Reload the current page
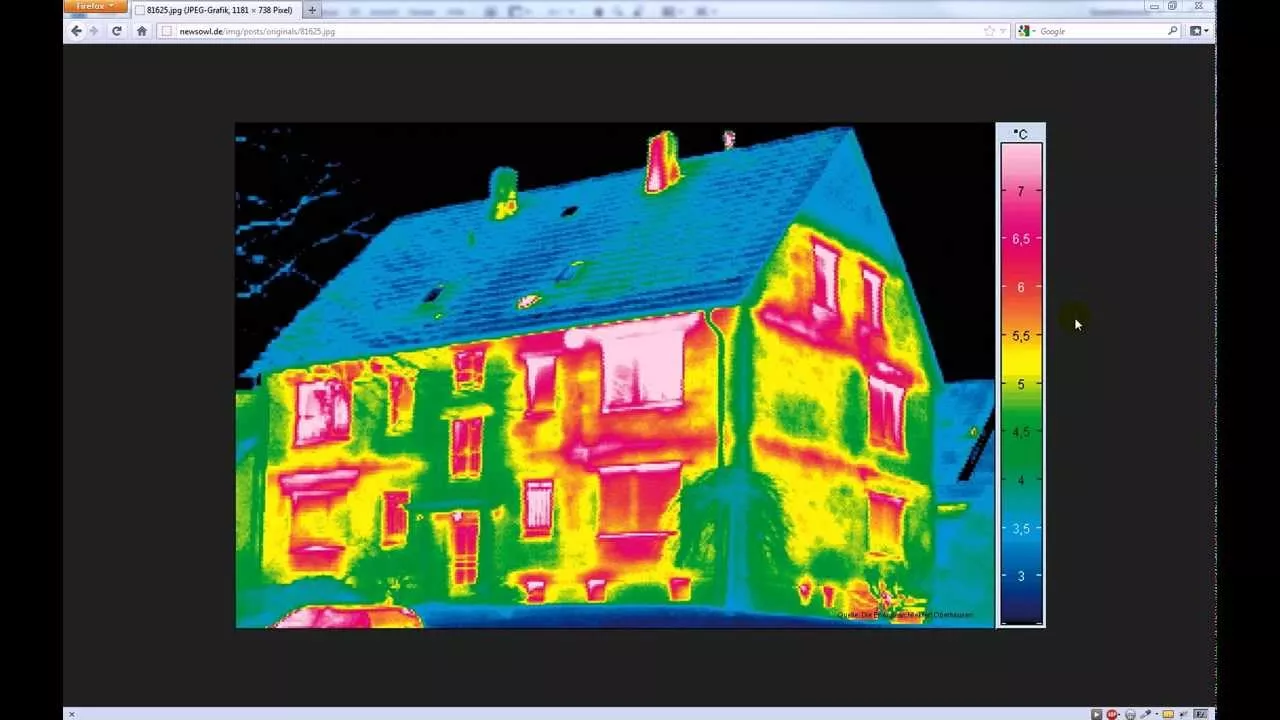1280x720 pixels. tap(117, 31)
